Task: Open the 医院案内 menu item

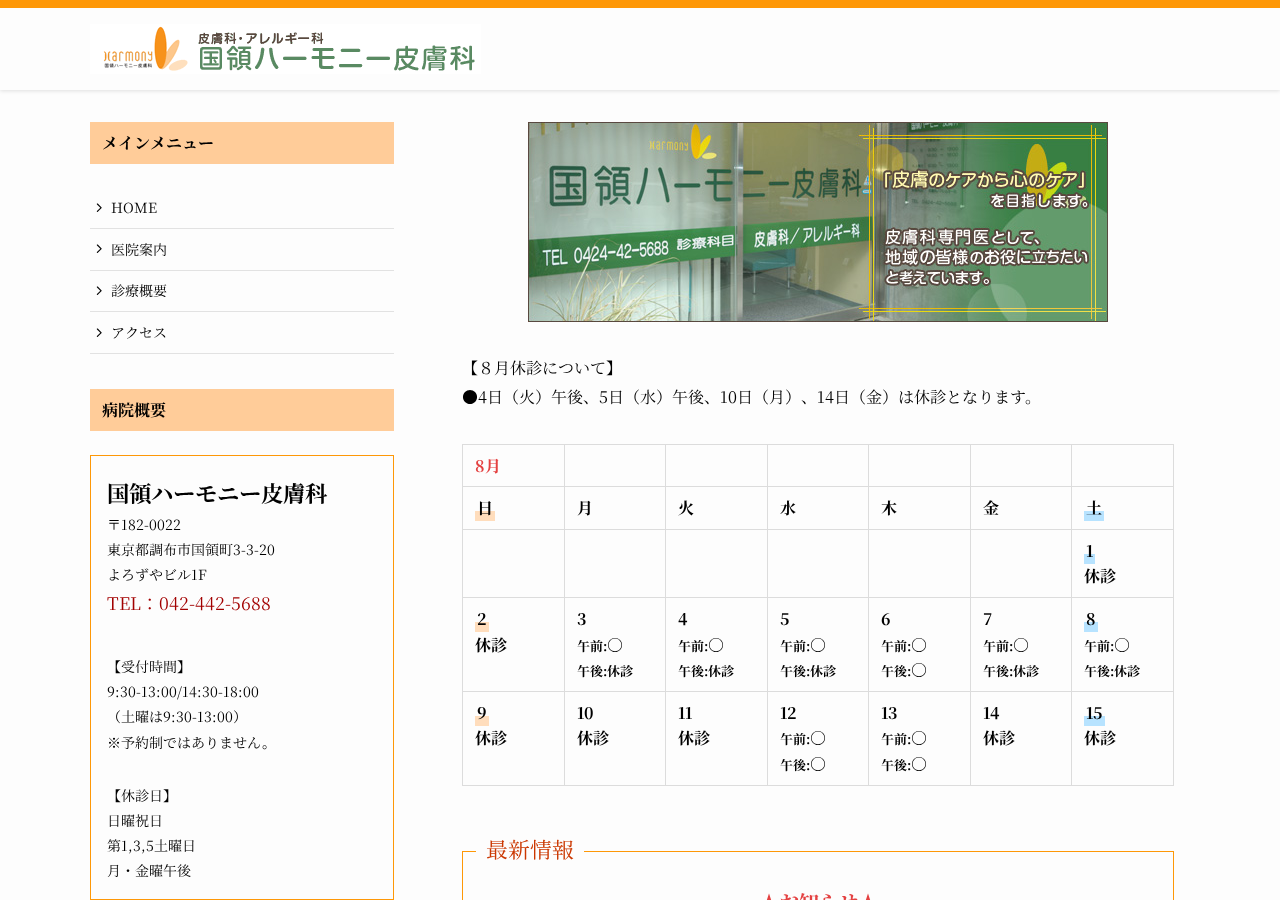Action: coord(242,250)
